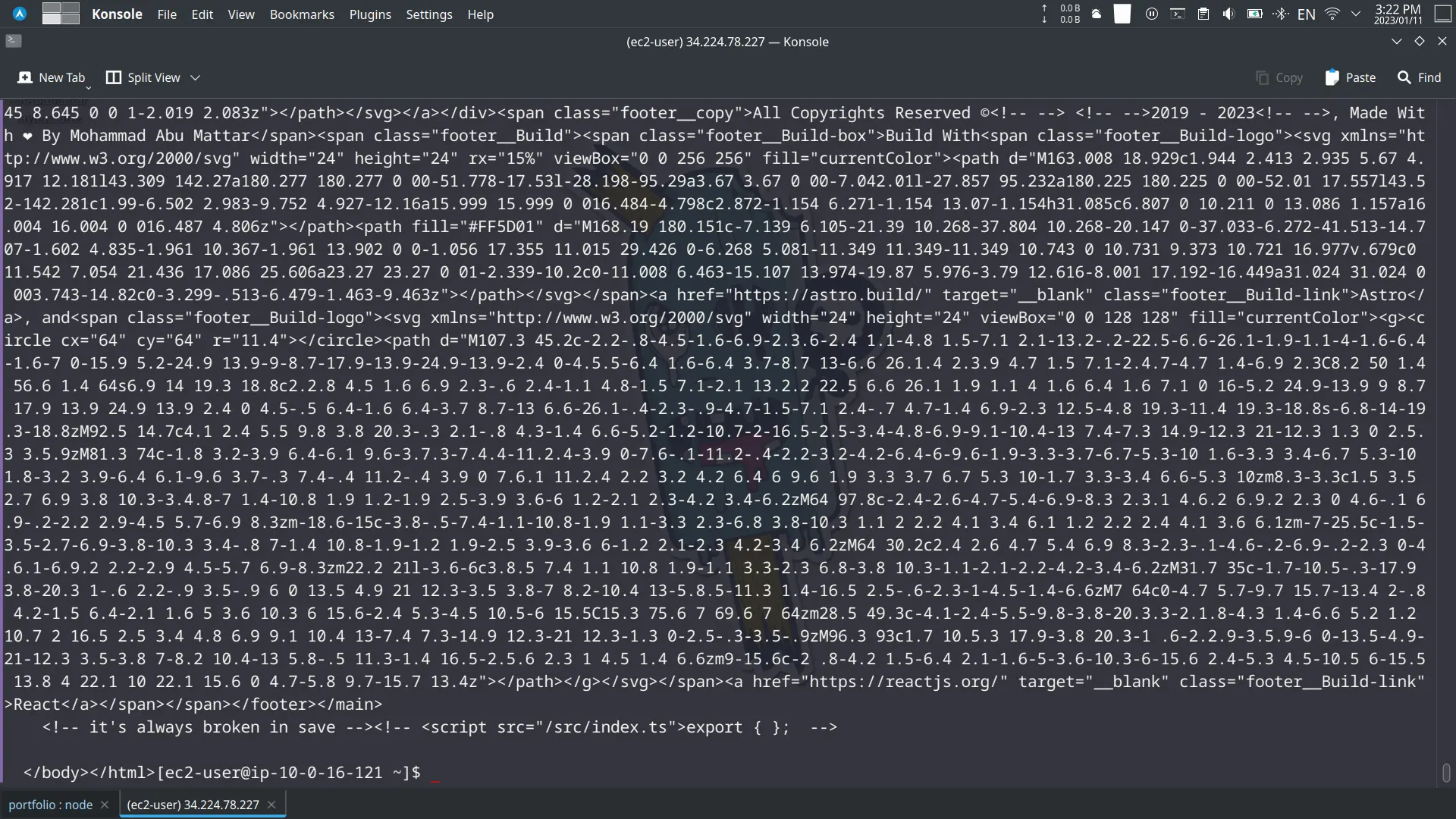Expand the Split View dropdown arrow
The height and width of the screenshot is (819, 1456).
(x=197, y=78)
